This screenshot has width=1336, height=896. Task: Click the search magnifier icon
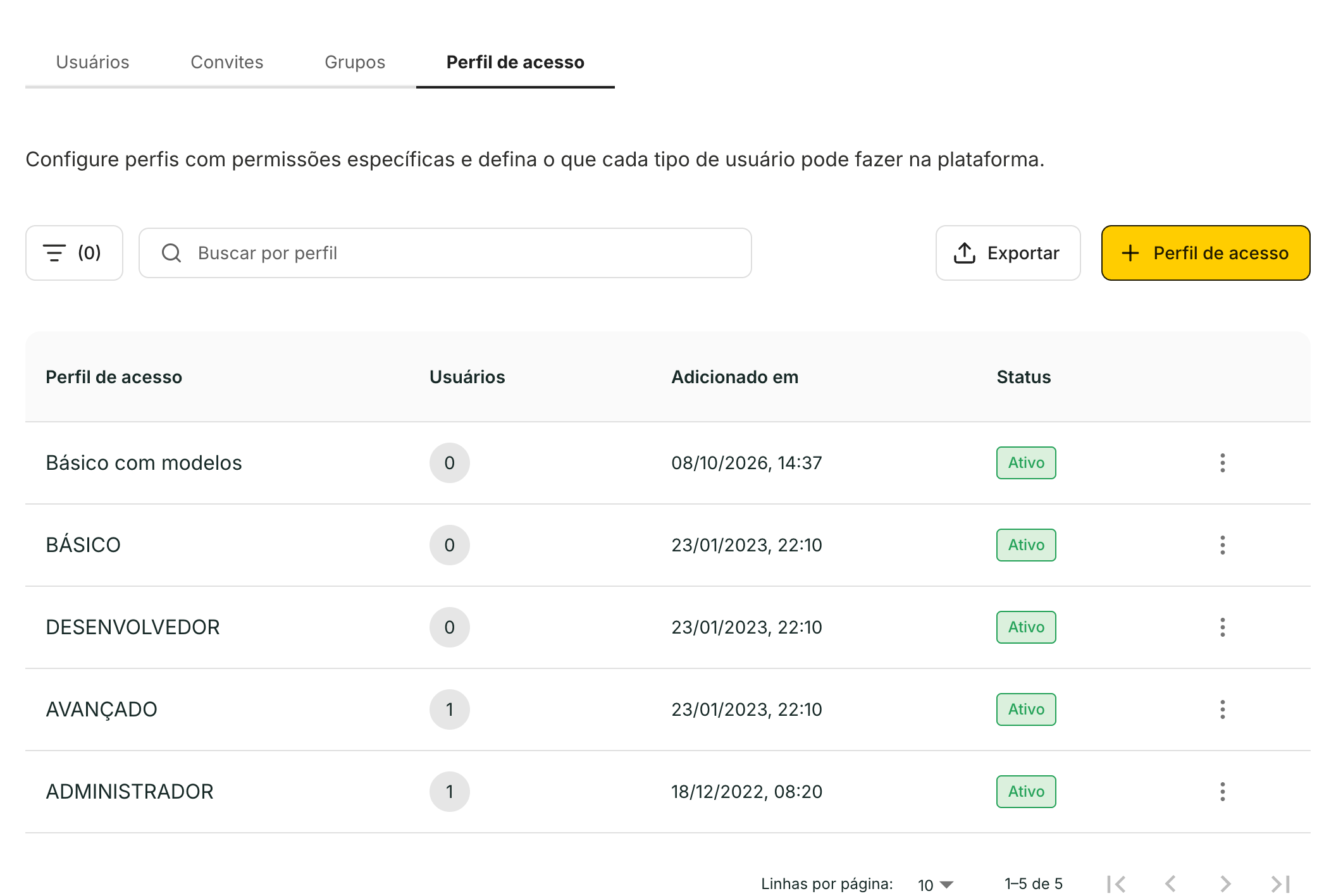pos(171,253)
